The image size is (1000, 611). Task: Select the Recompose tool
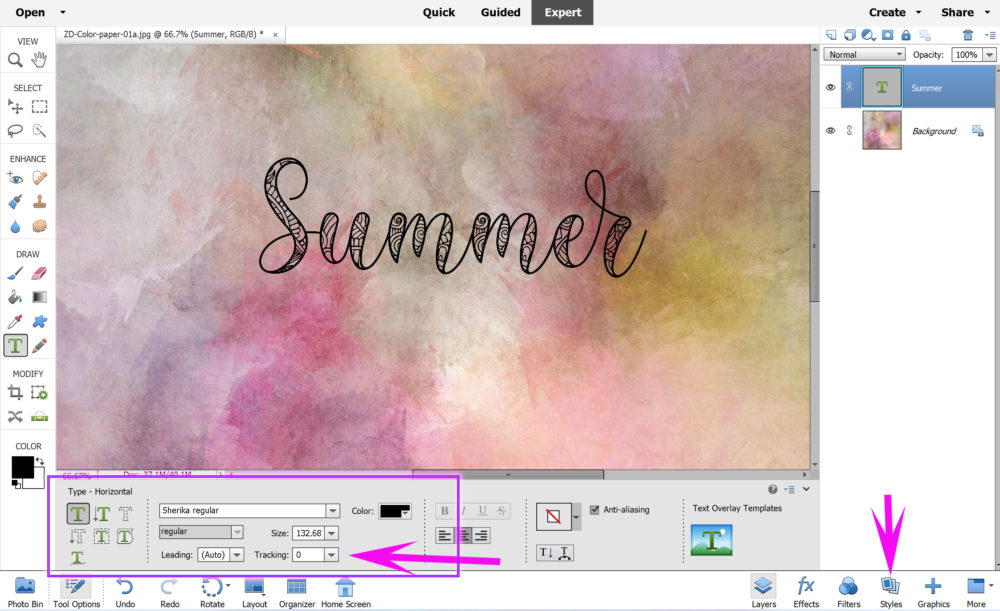coord(40,393)
